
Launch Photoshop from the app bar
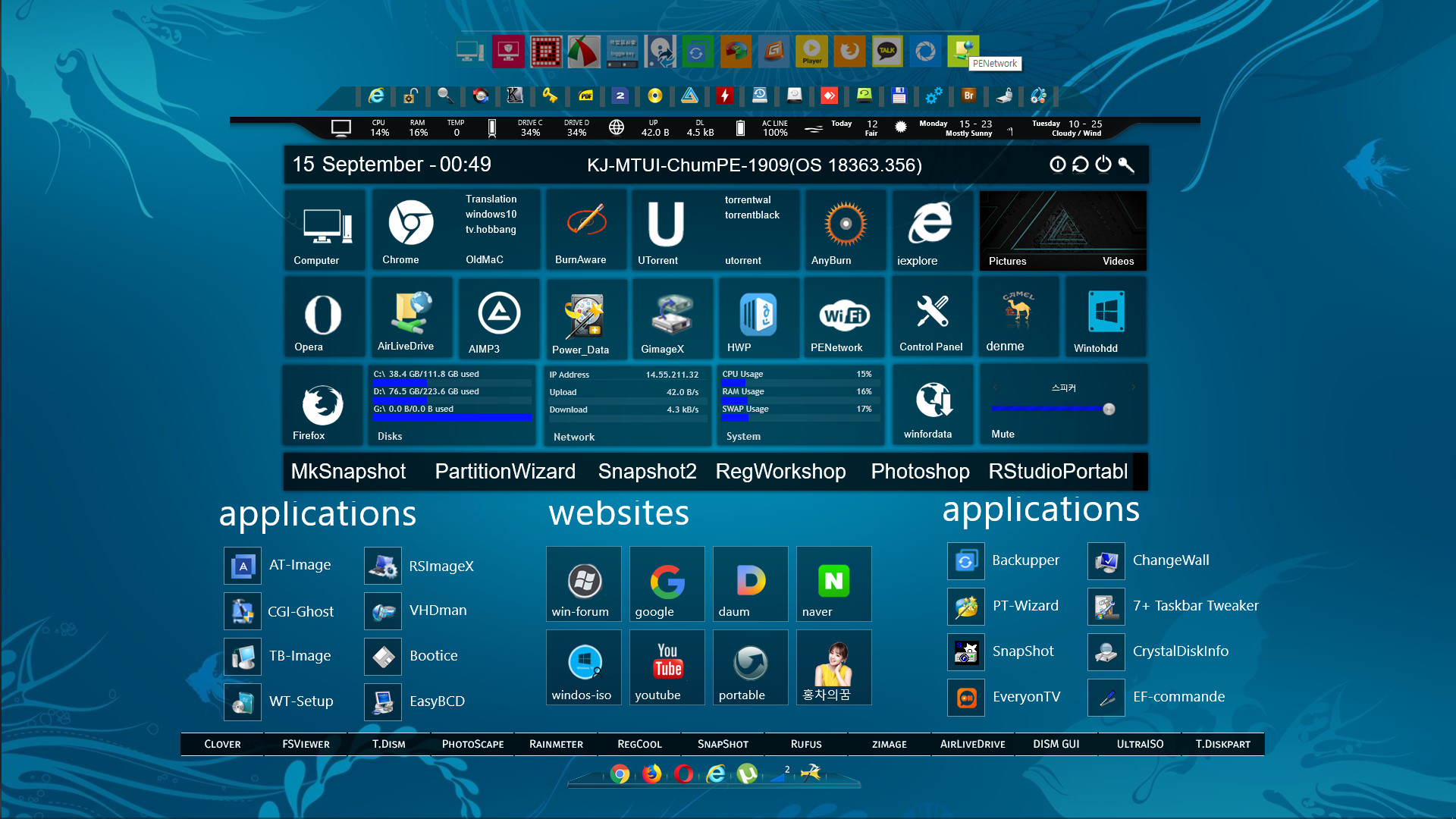920,471
